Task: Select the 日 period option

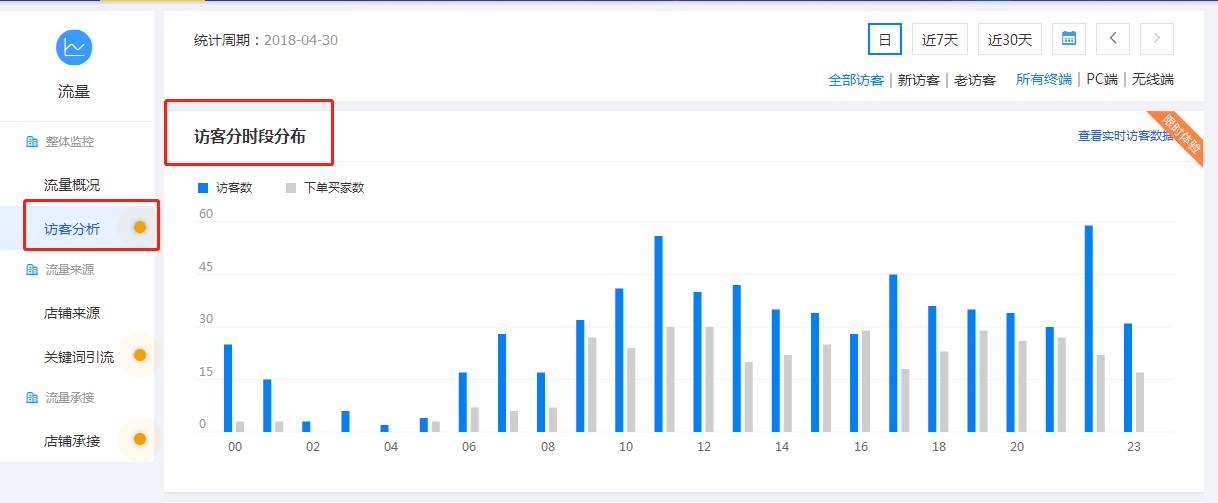Action: pyautogui.click(x=884, y=39)
